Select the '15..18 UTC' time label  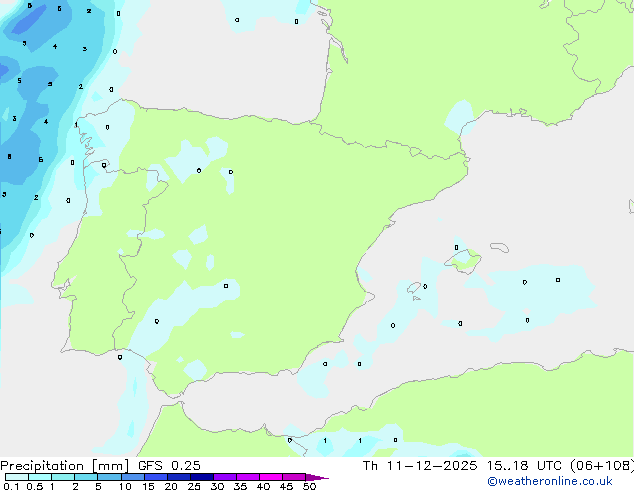pyautogui.click(x=524, y=466)
